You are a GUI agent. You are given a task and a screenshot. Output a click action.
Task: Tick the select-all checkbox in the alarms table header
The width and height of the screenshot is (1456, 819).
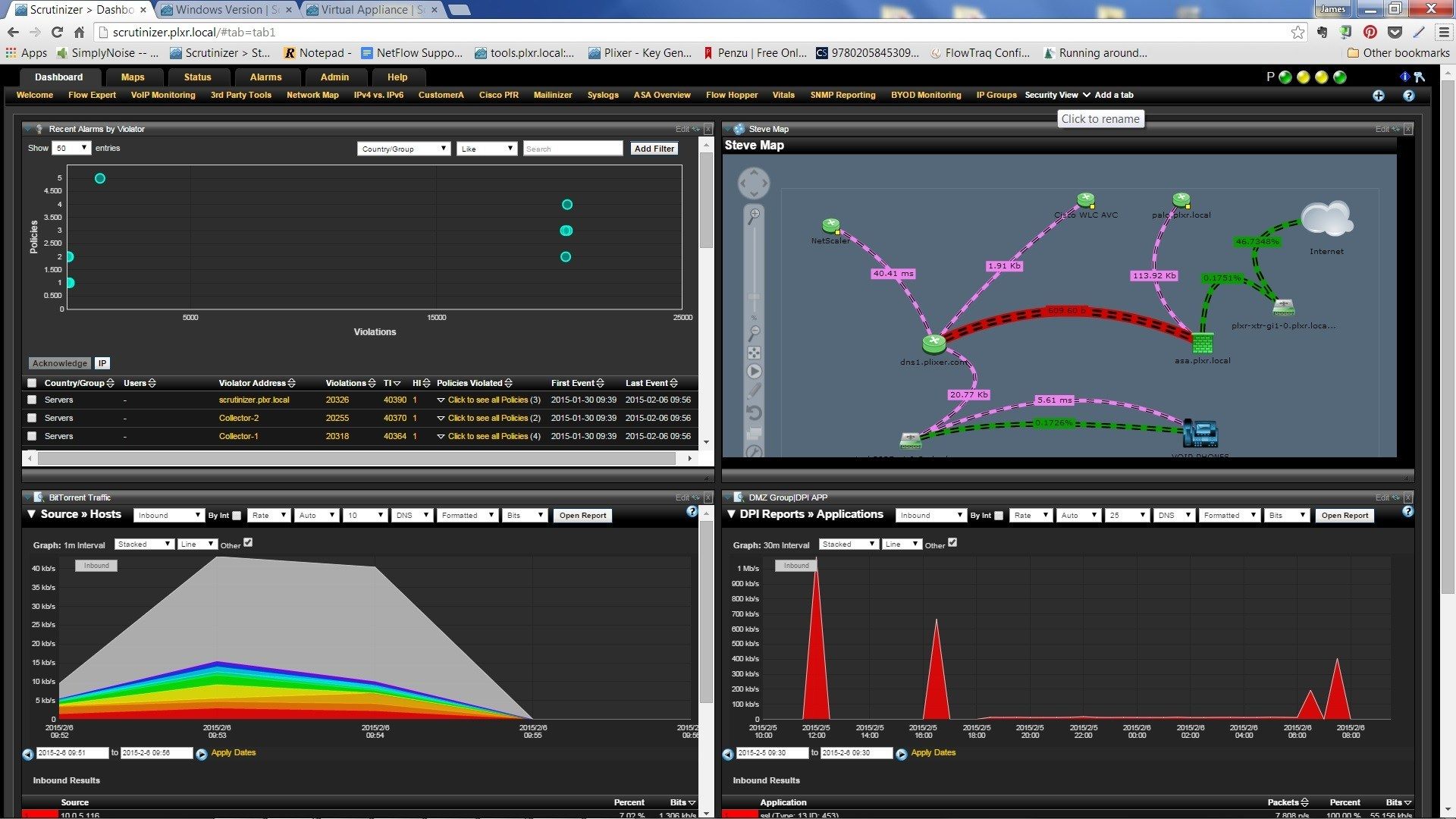pos(32,383)
